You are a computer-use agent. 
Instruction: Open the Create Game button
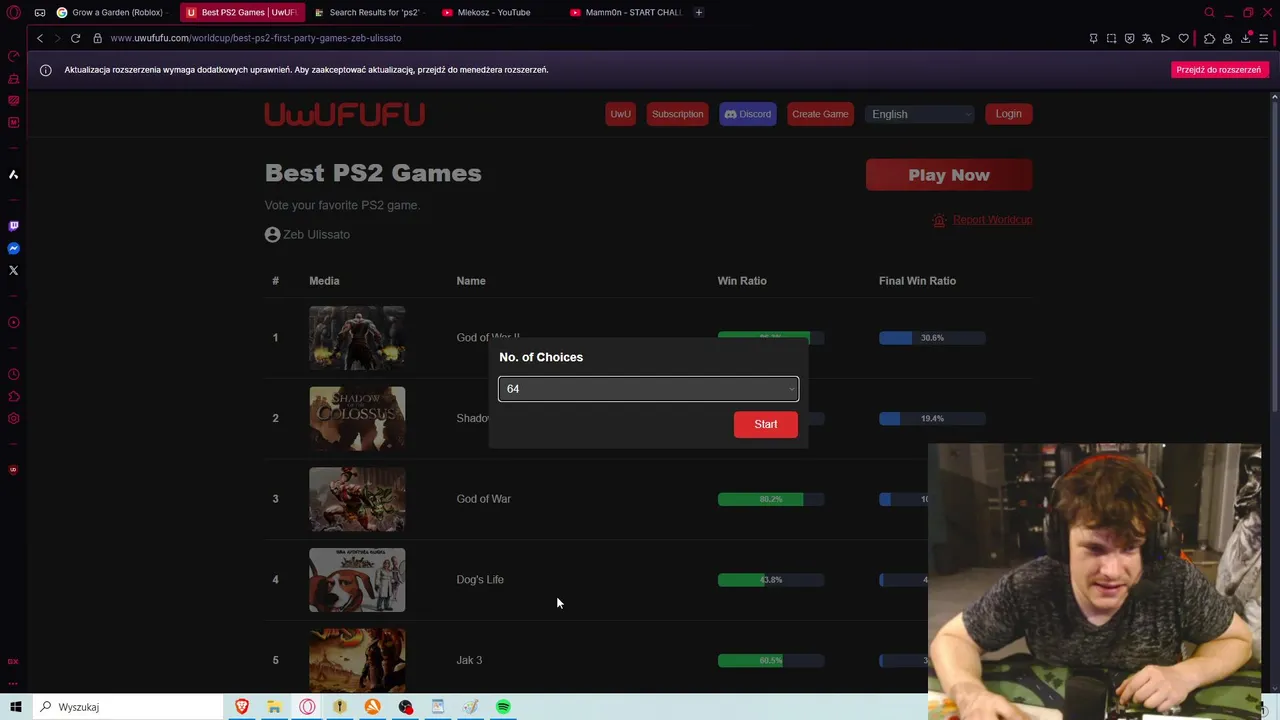(820, 114)
